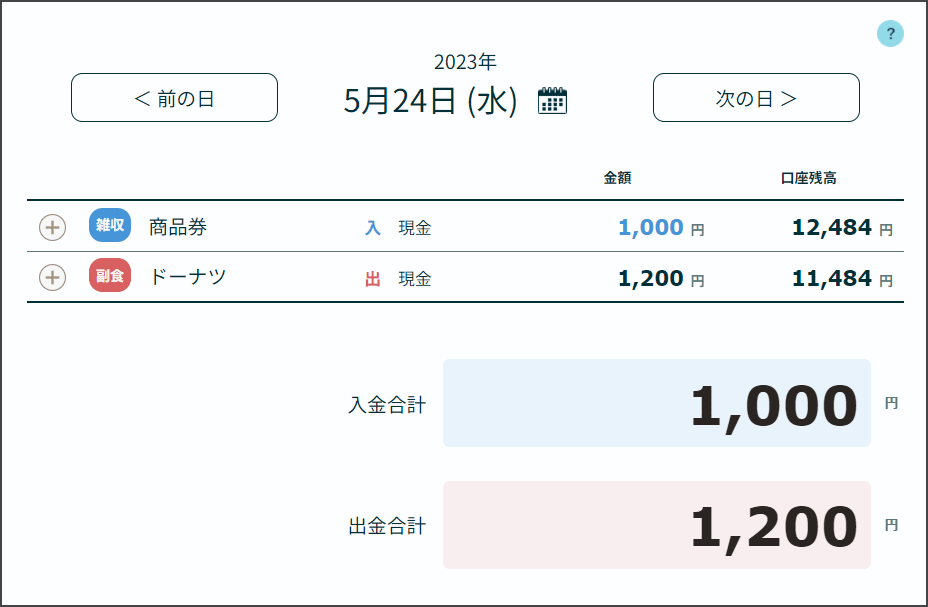Click the 1,200 円 amount in ドーナツ row
928x607 pixels.
coord(660,279)
